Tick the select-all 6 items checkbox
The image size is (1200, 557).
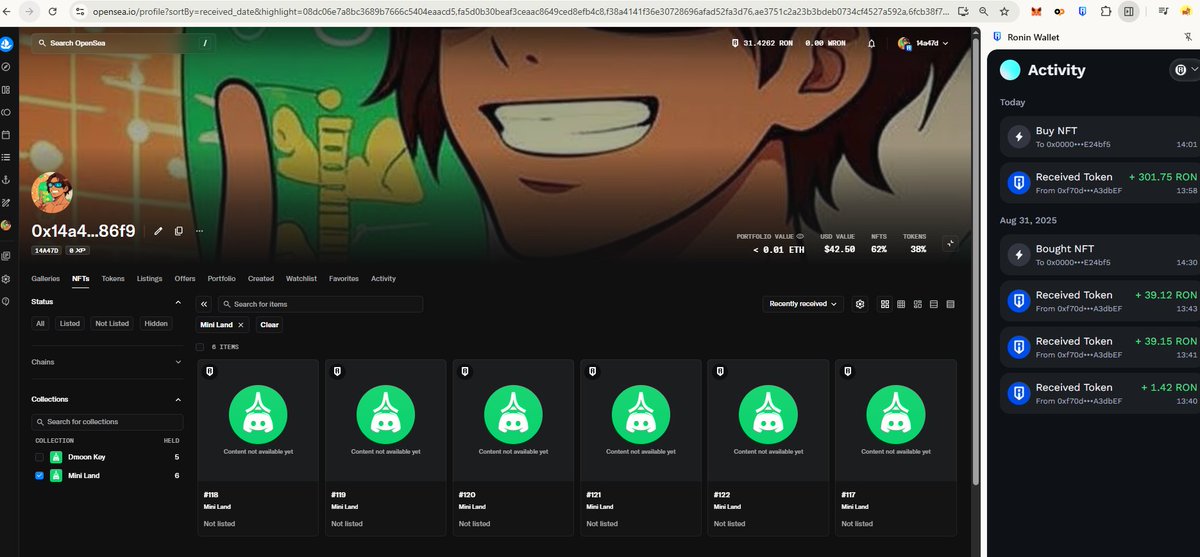point(200,347)
